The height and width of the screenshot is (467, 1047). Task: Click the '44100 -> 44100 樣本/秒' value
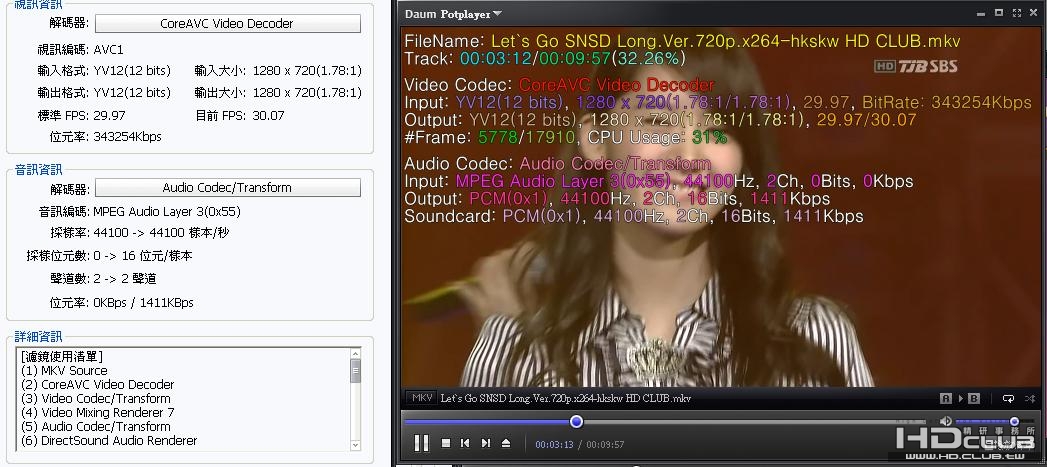point(162,233)
